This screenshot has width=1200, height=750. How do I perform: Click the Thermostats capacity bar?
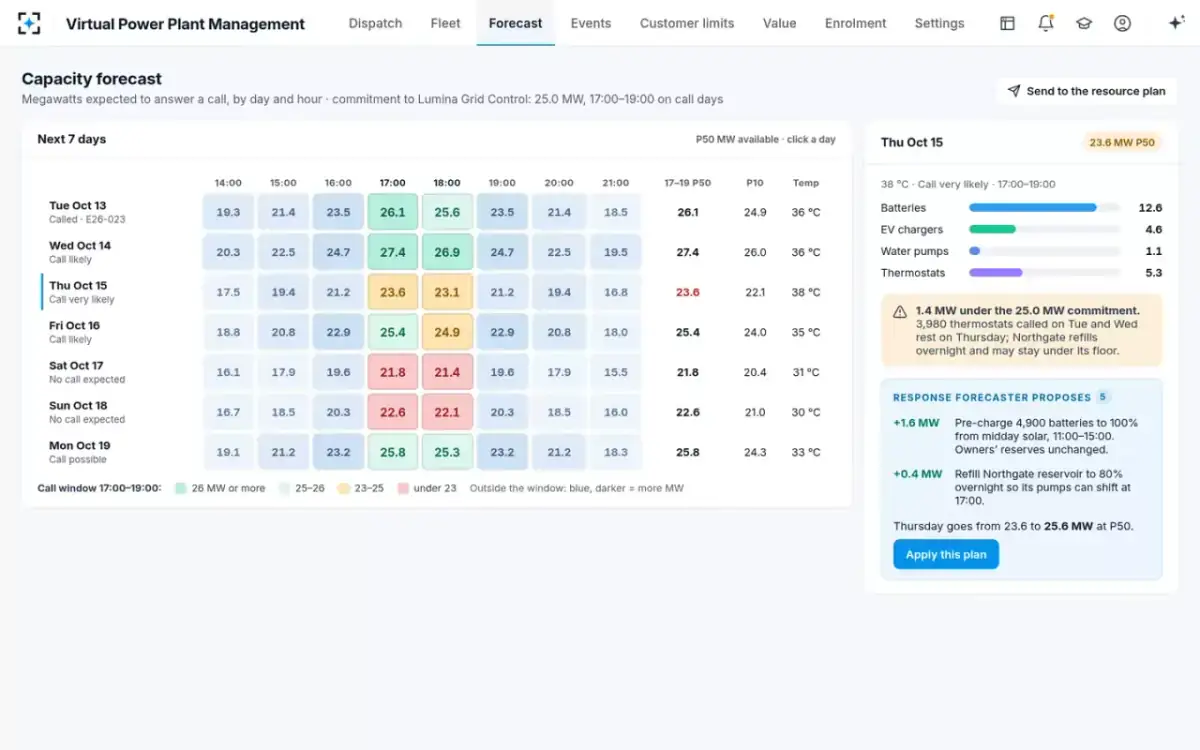coord(1044,273)
